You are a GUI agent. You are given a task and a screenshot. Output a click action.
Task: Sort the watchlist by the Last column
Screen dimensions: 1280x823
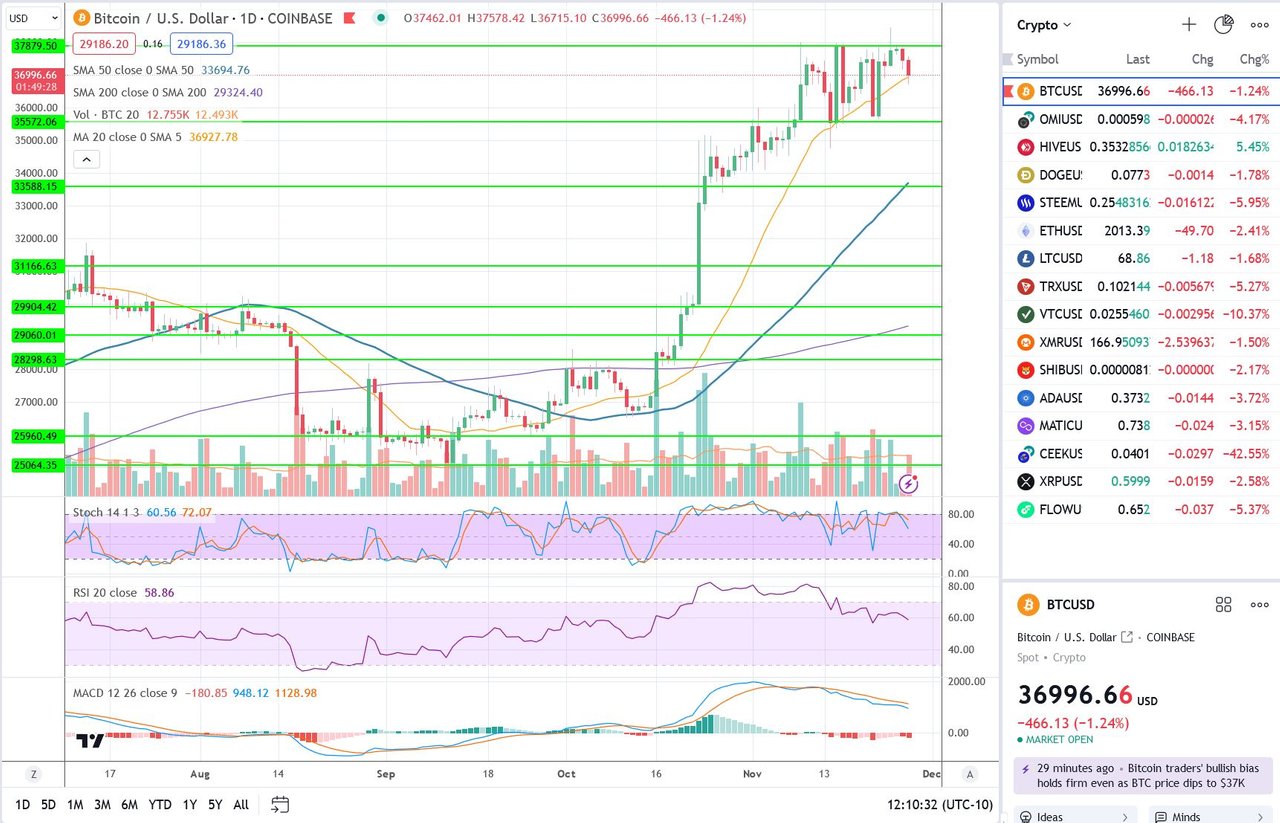(1137, 59)
